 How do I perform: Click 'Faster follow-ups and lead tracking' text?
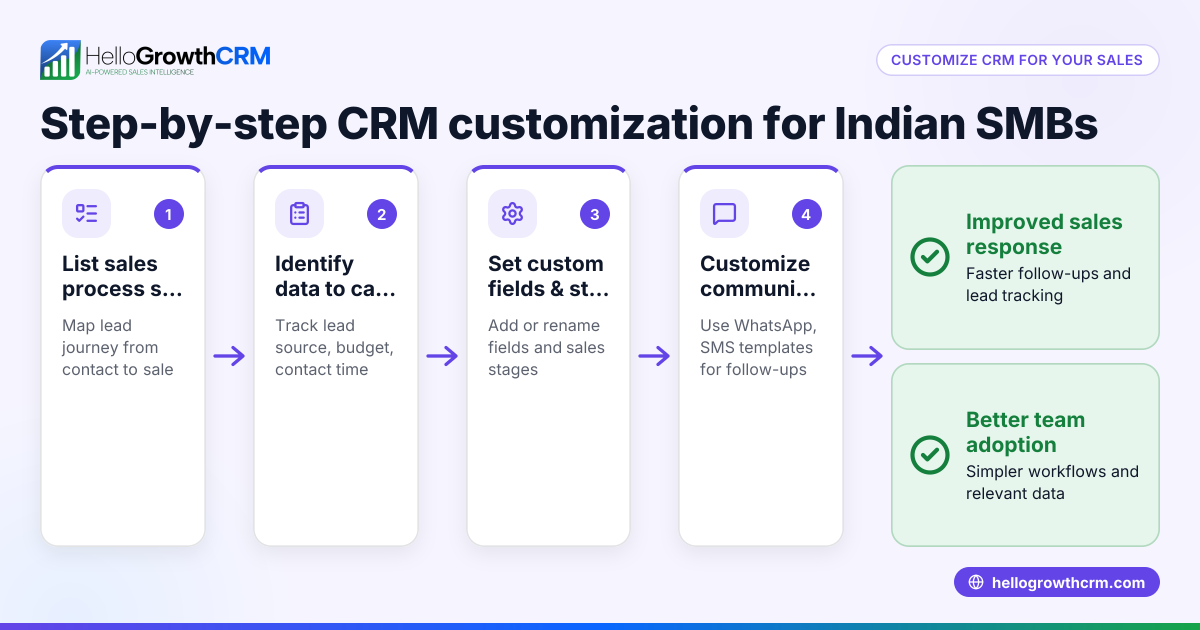[1048, 284]
